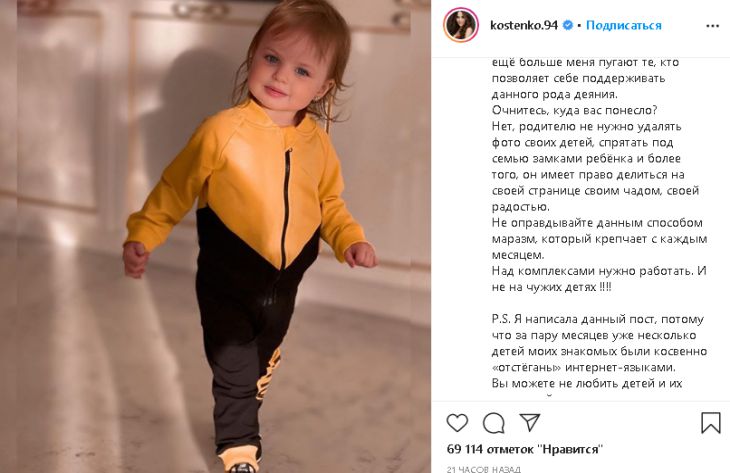View who liked: 69 114 отметок "Нравится"
The width and height of the screenshot is (730, 473).
(x=524, y=449)
